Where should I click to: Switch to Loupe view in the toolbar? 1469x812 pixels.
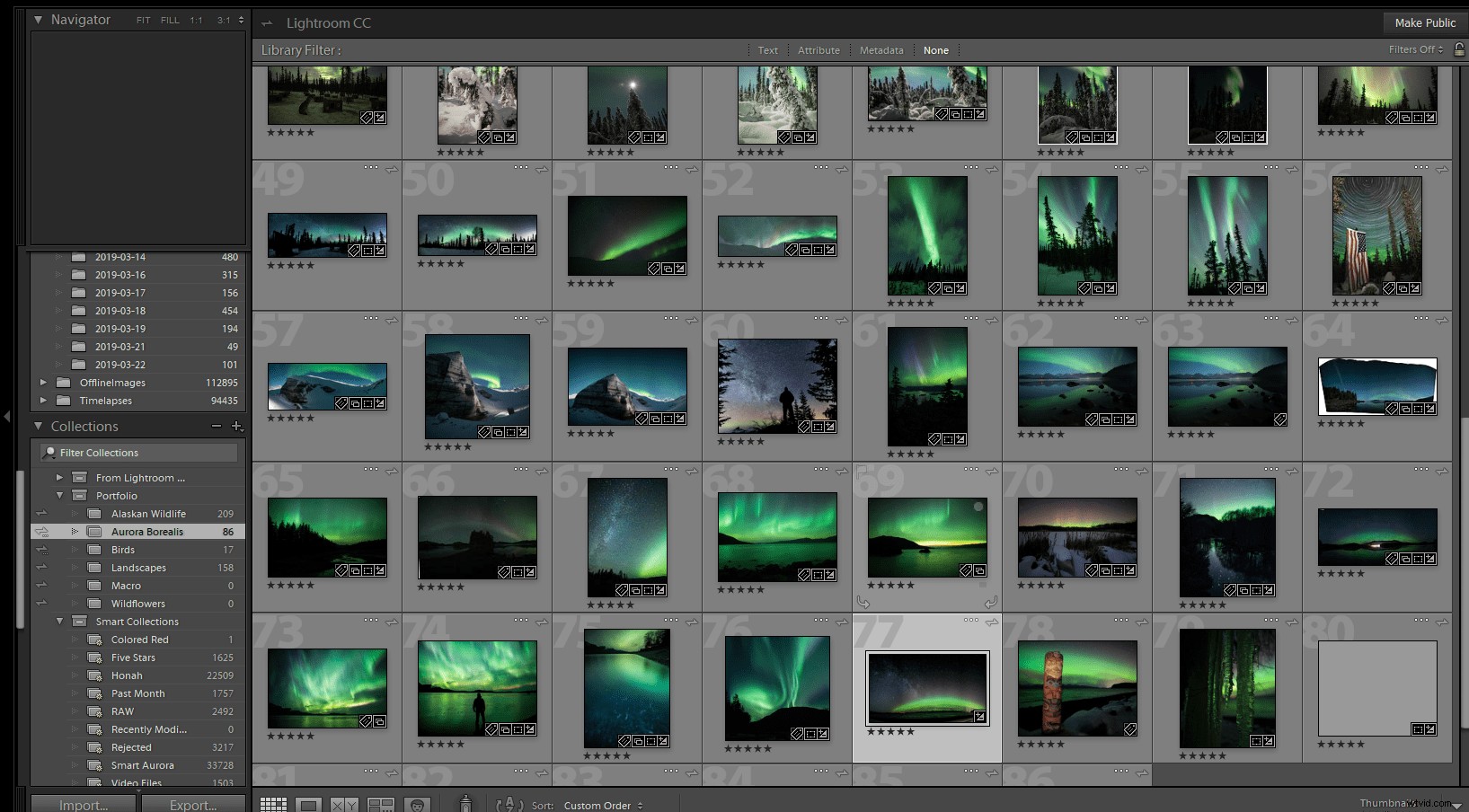(309, 805)
